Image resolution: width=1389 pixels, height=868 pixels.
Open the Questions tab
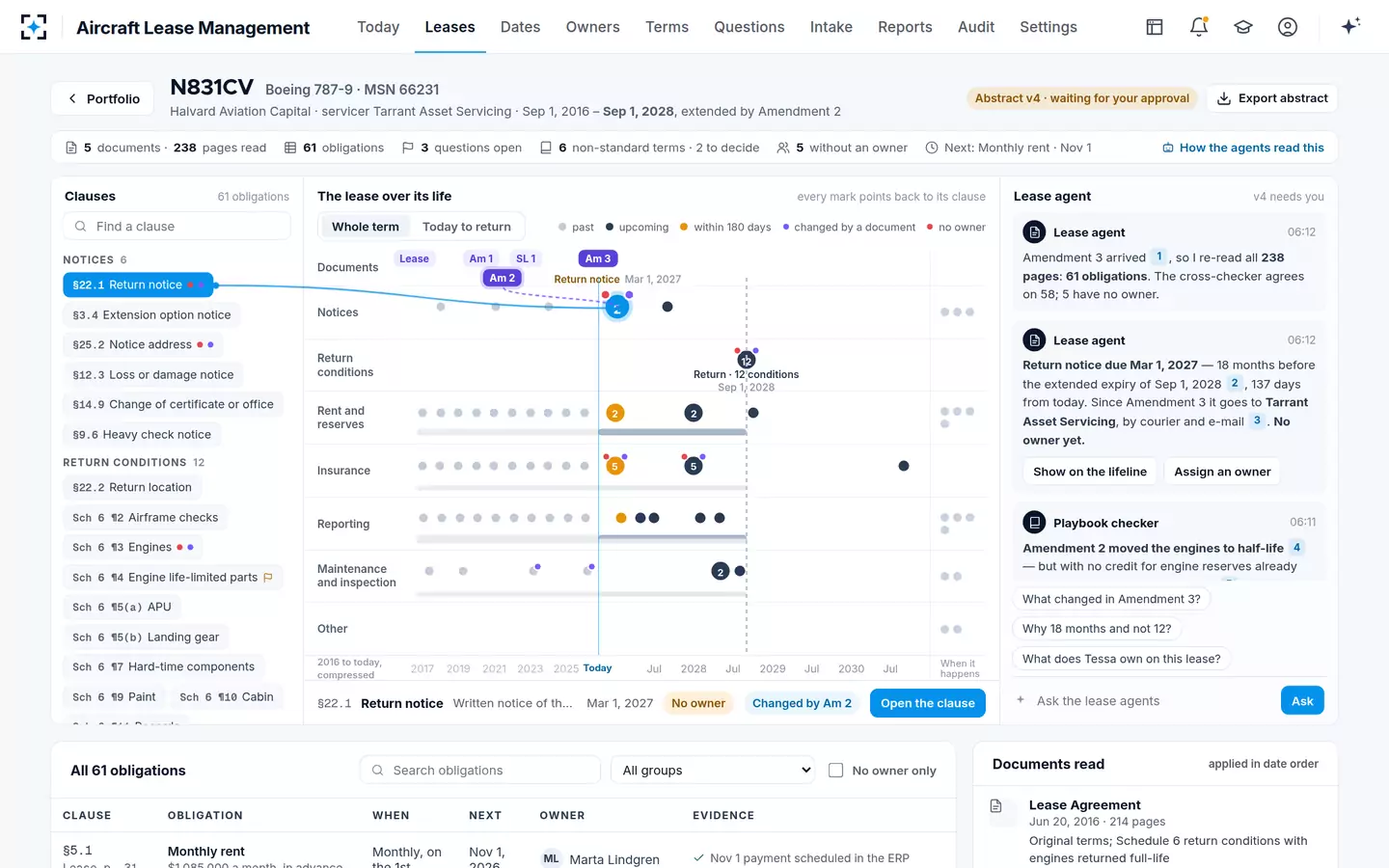tap(749, 27)
